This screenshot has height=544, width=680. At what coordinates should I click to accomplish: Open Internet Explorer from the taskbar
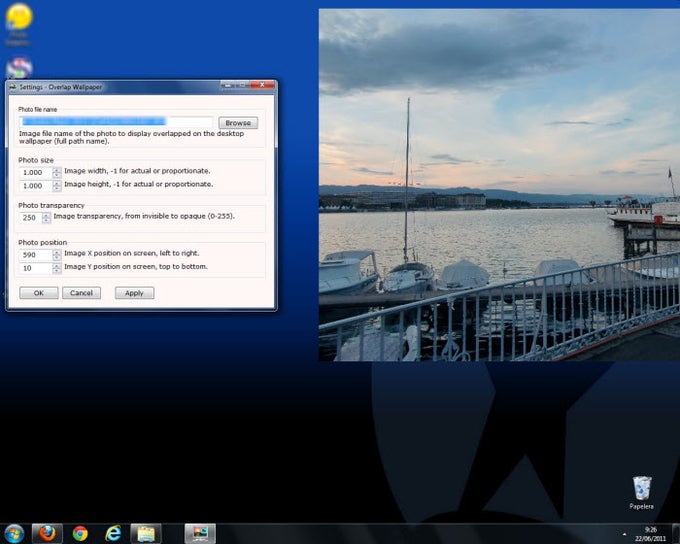[x=113, y=534]
